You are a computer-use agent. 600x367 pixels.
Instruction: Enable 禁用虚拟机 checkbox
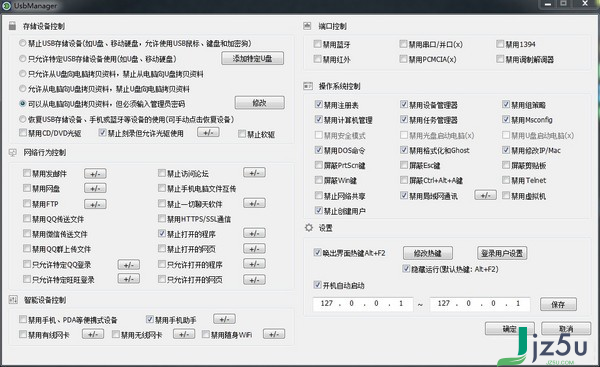tap(506, 195)
